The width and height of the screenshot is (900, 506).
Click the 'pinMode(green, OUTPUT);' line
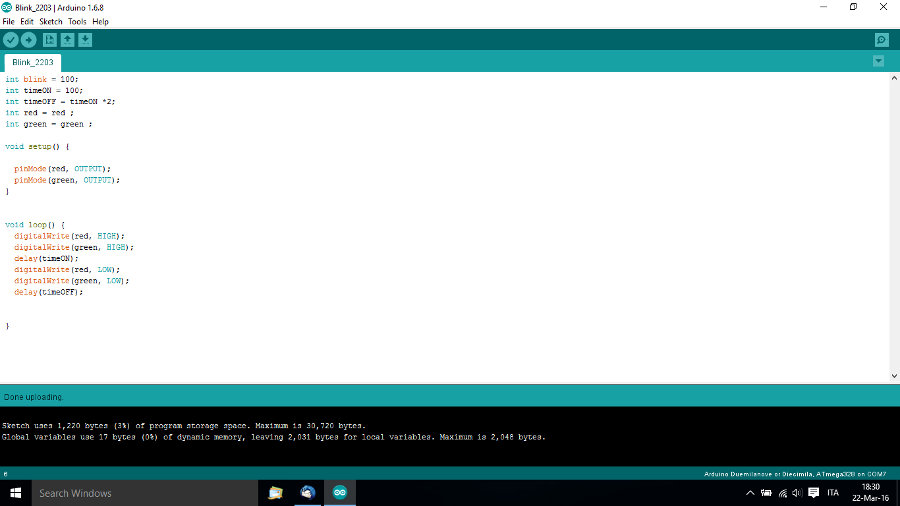click(x=67, y=180)
